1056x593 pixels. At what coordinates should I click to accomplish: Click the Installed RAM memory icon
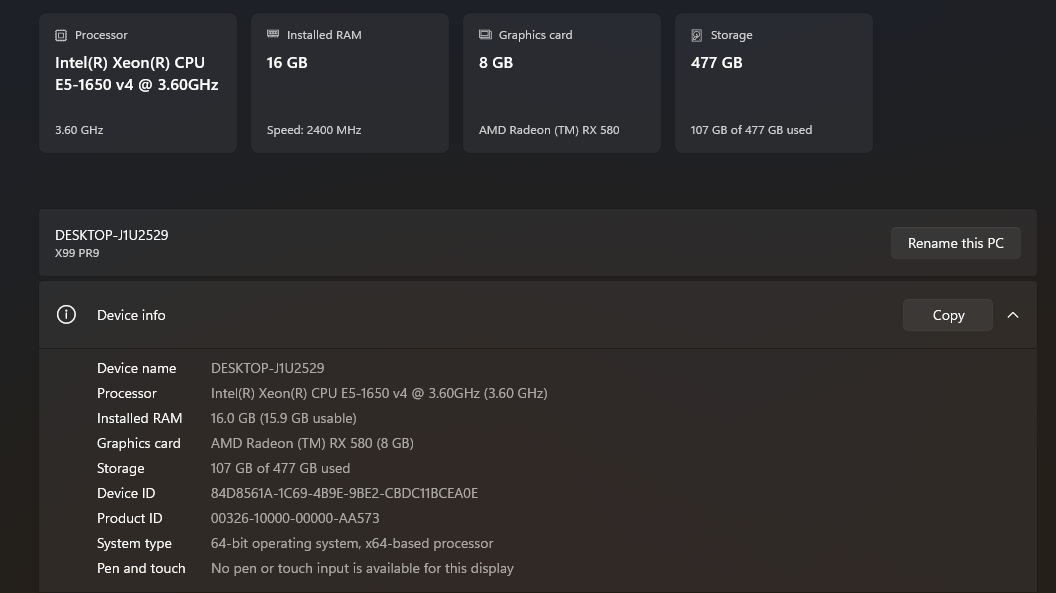(273, 34)
